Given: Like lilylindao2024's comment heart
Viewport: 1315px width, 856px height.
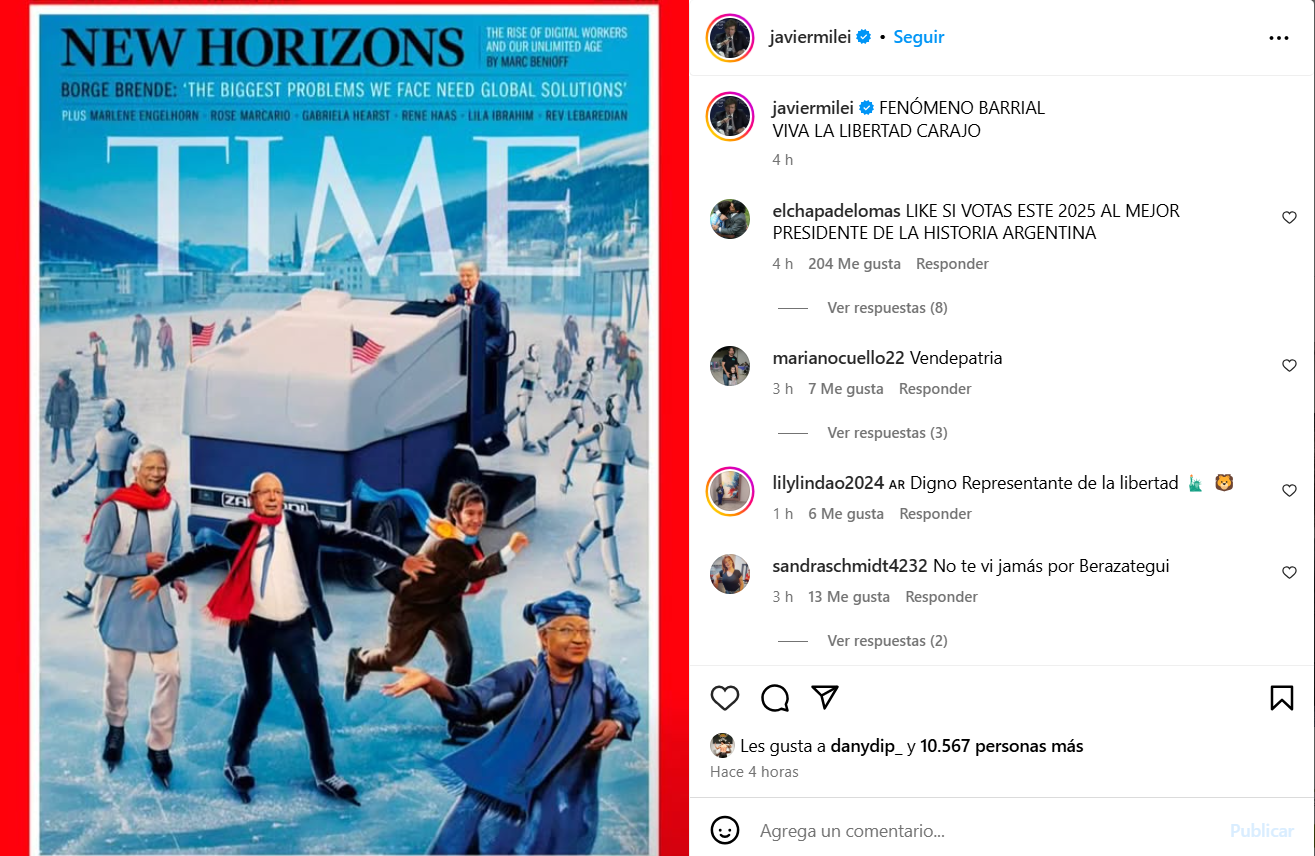Looking at the screenshot, I should point(1289,491).
